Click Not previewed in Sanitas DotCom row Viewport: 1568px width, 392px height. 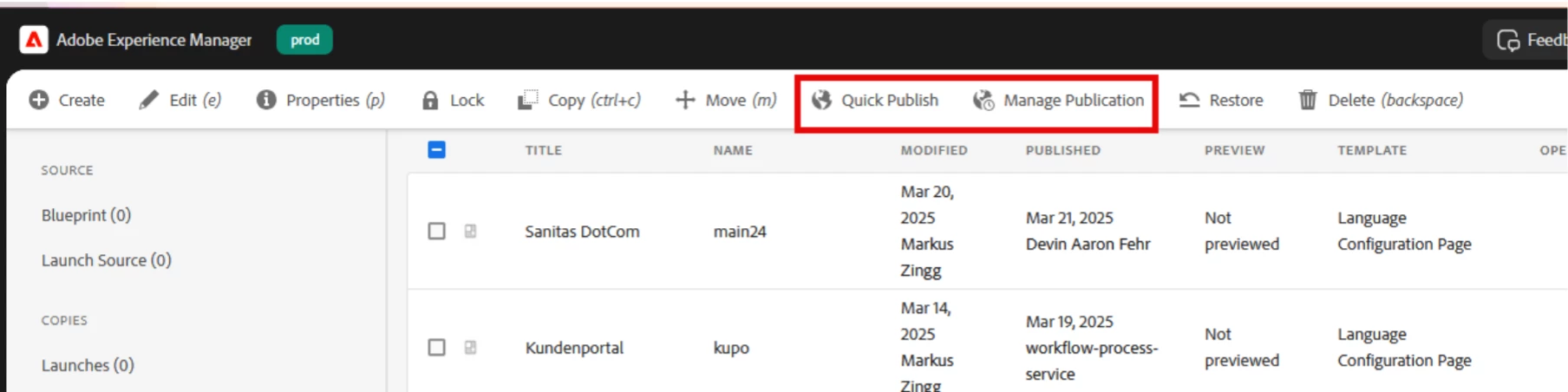(x=1242, y=231)
